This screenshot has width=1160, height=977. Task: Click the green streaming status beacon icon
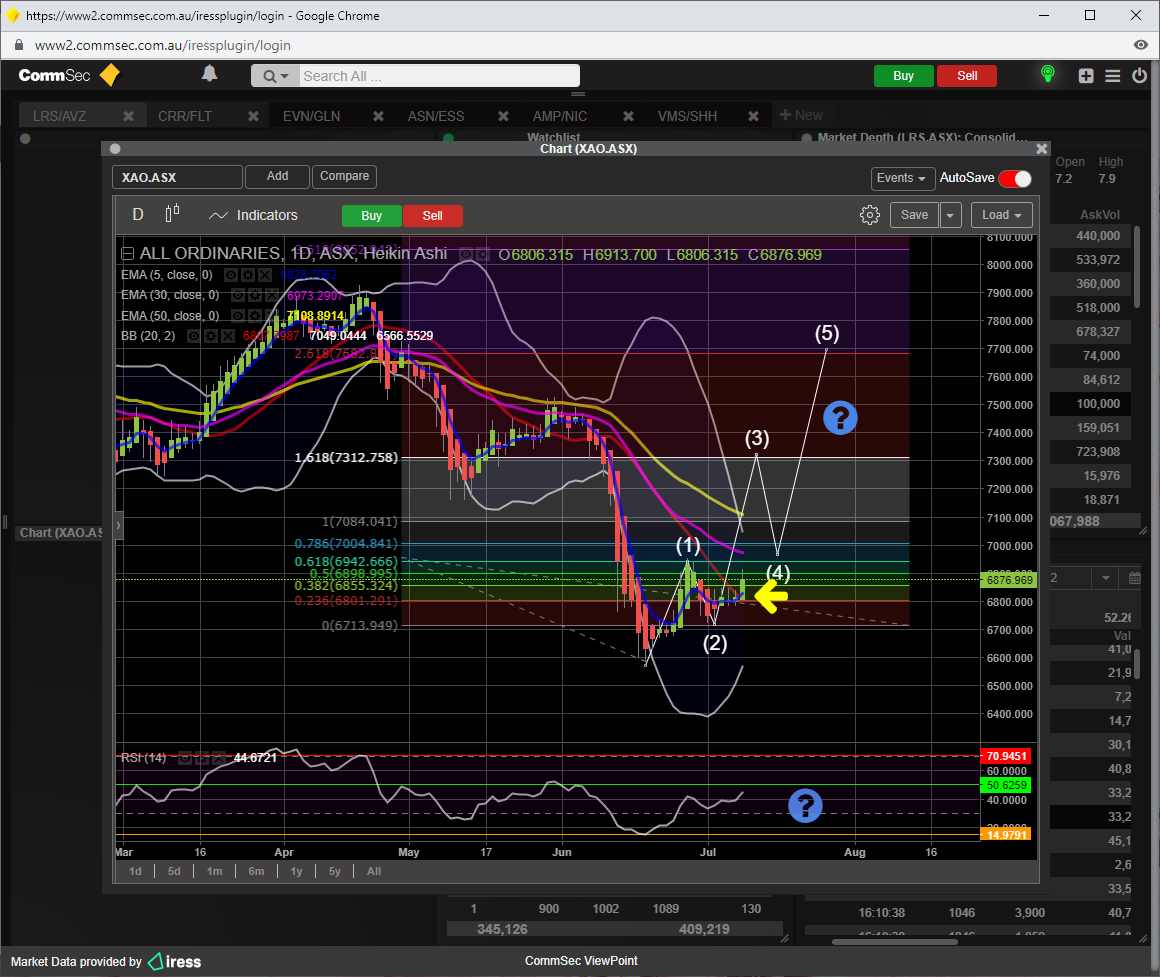[1047, 75]
